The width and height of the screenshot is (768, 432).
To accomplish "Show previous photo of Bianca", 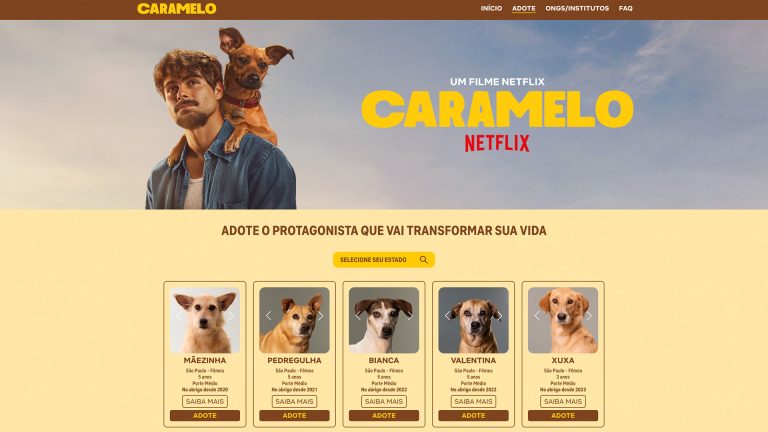I will [x=358, y=316].
